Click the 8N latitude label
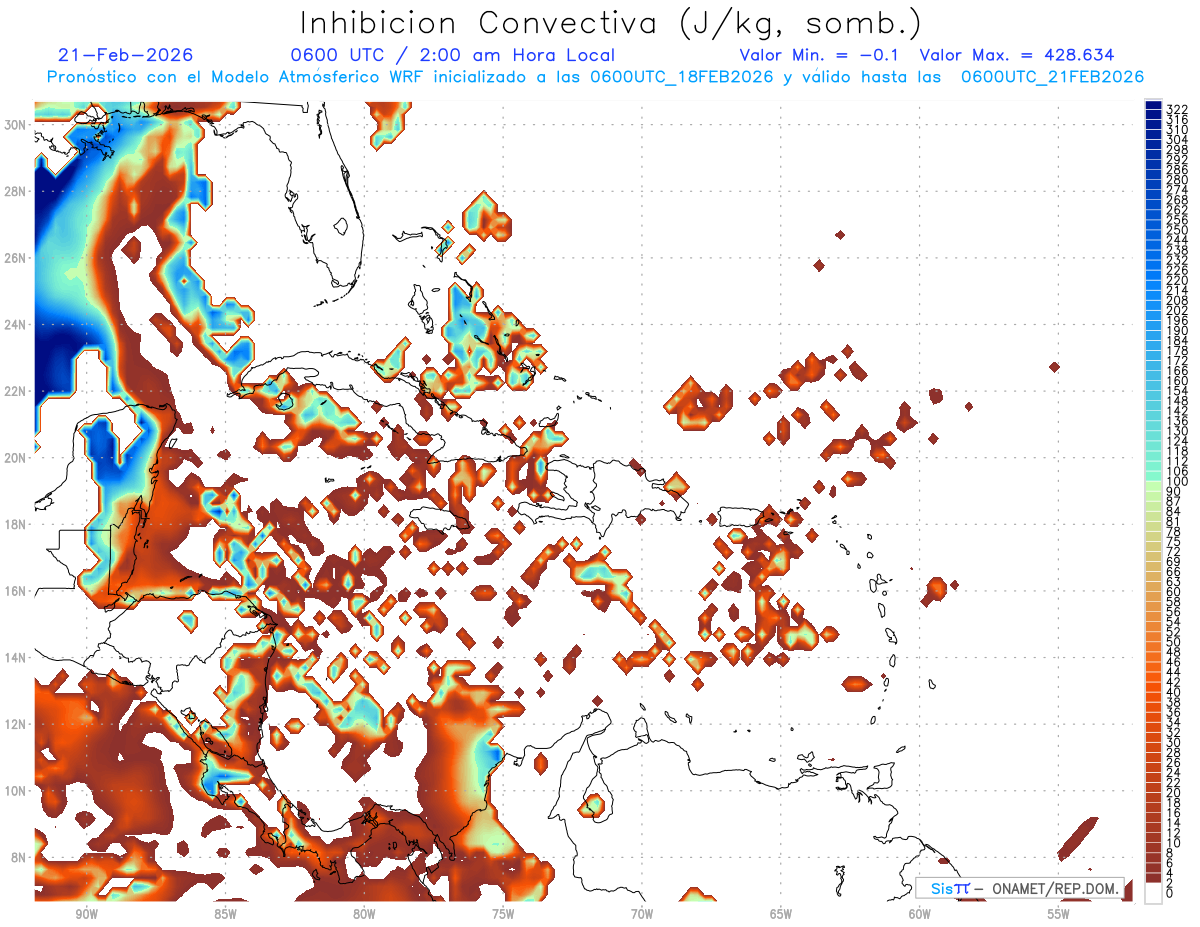The height and width of the screenshot is (927, 1200). tap(20, 857)
